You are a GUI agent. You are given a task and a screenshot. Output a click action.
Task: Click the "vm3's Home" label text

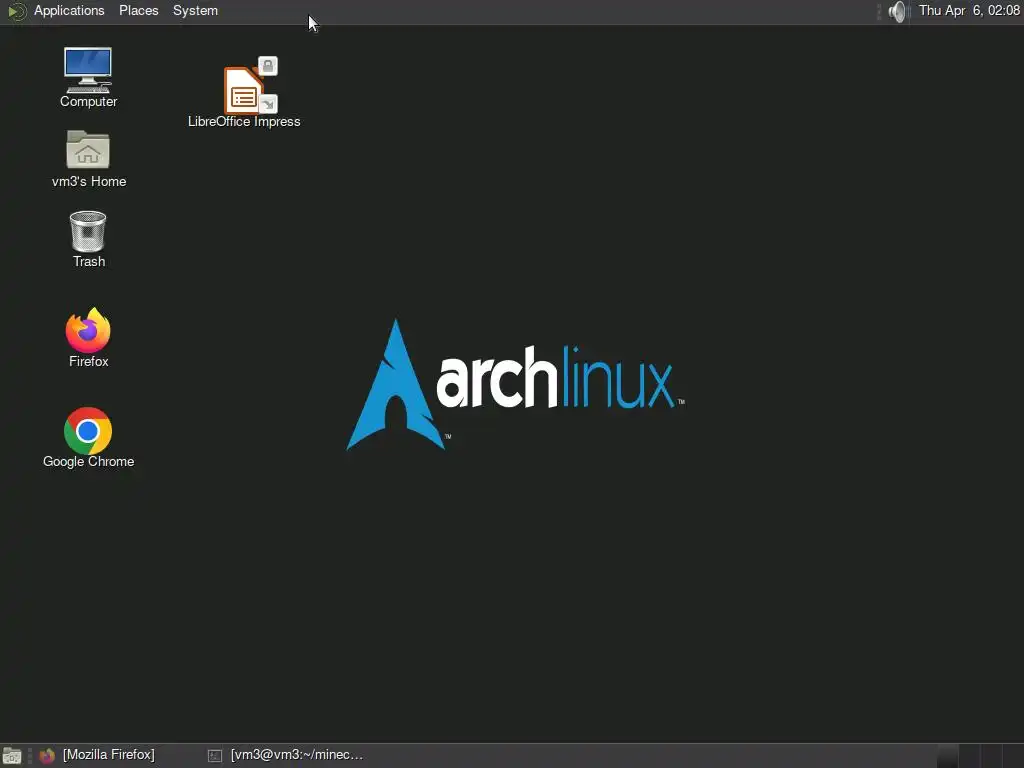click(x=89, y=182)
